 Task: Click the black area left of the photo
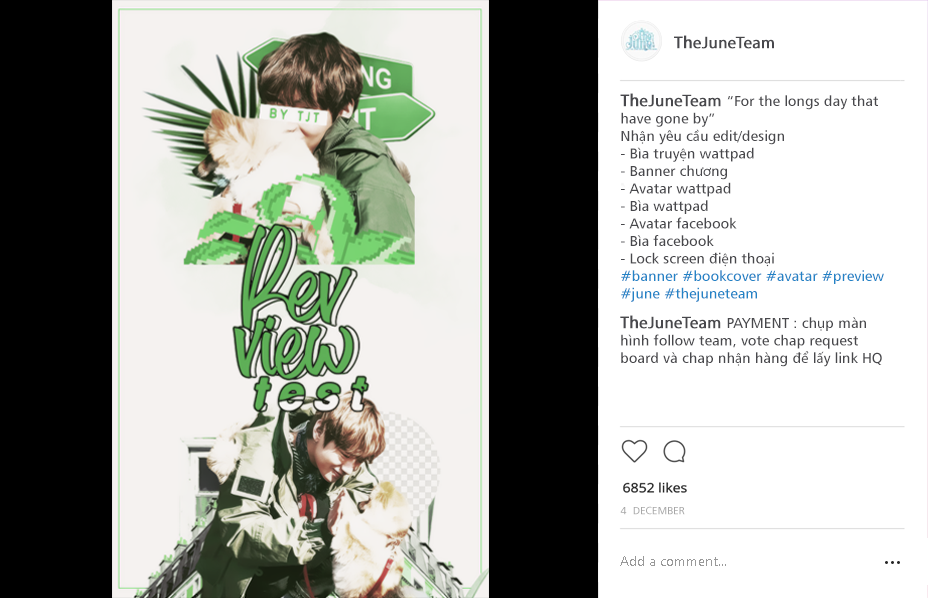tap(56, 299)
